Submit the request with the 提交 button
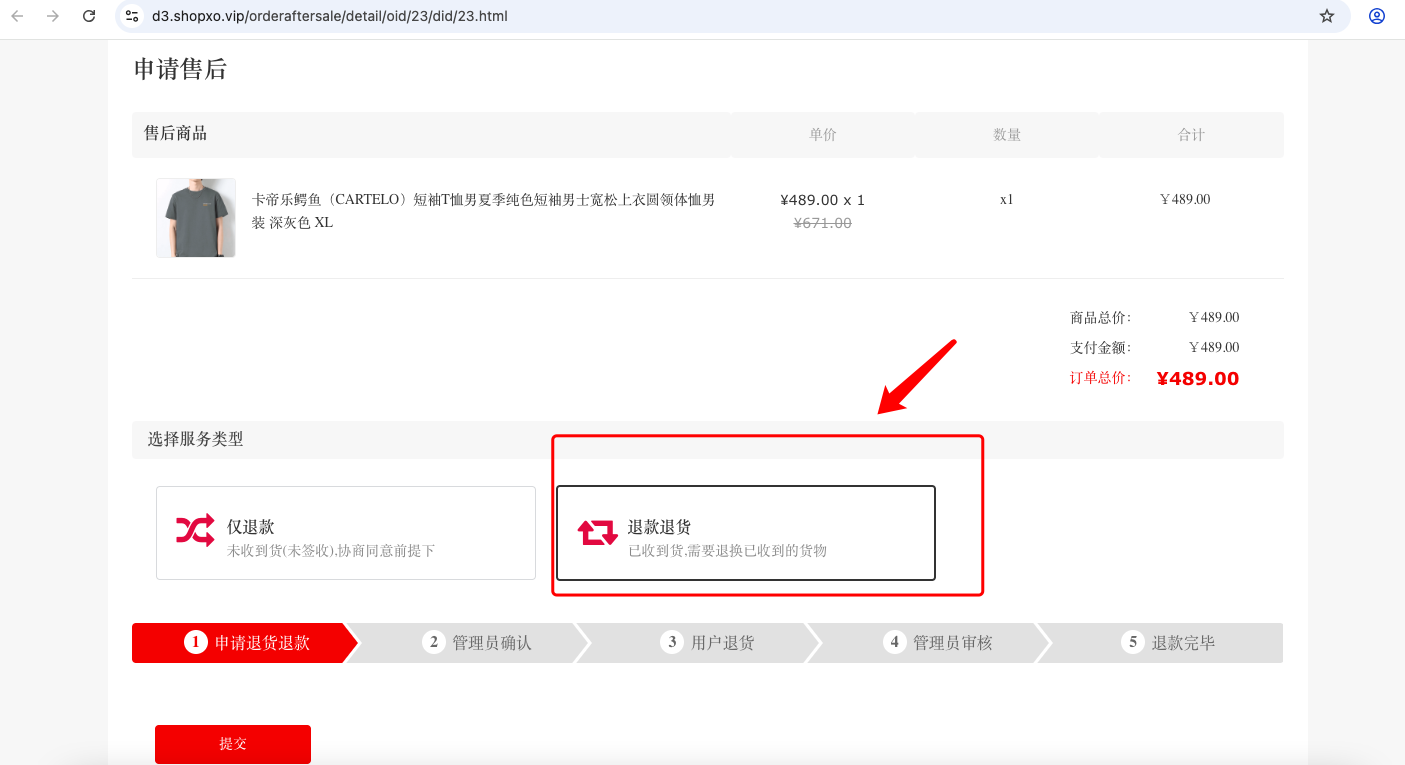This screenshot has width=1405, height=765. (233, 744)
